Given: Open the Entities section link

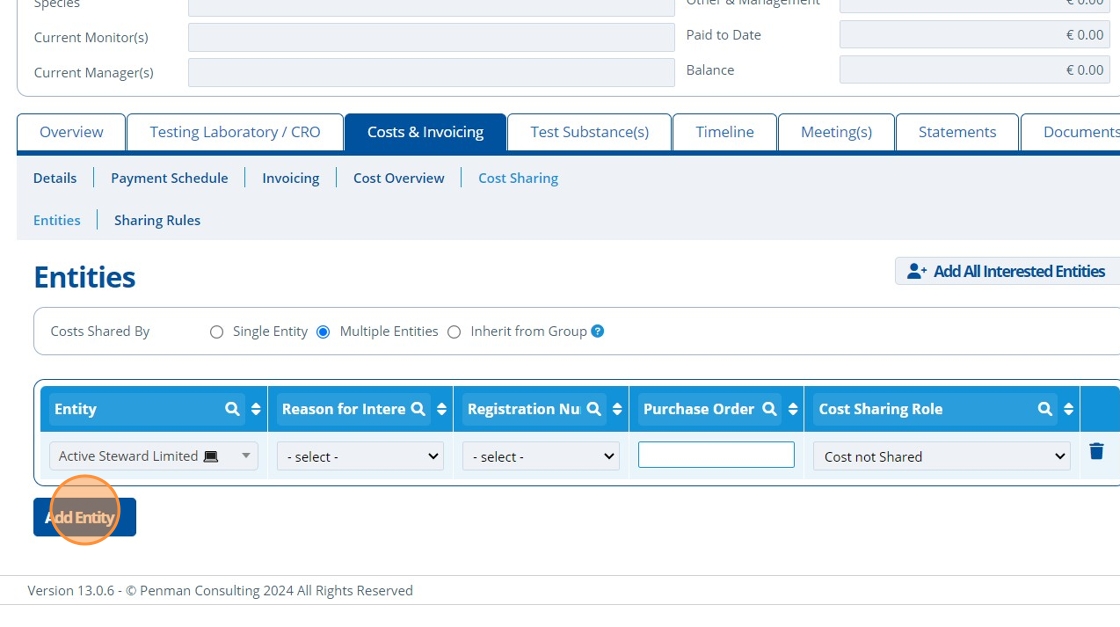Looking at the screenshot, I should [x=57, y=220].
